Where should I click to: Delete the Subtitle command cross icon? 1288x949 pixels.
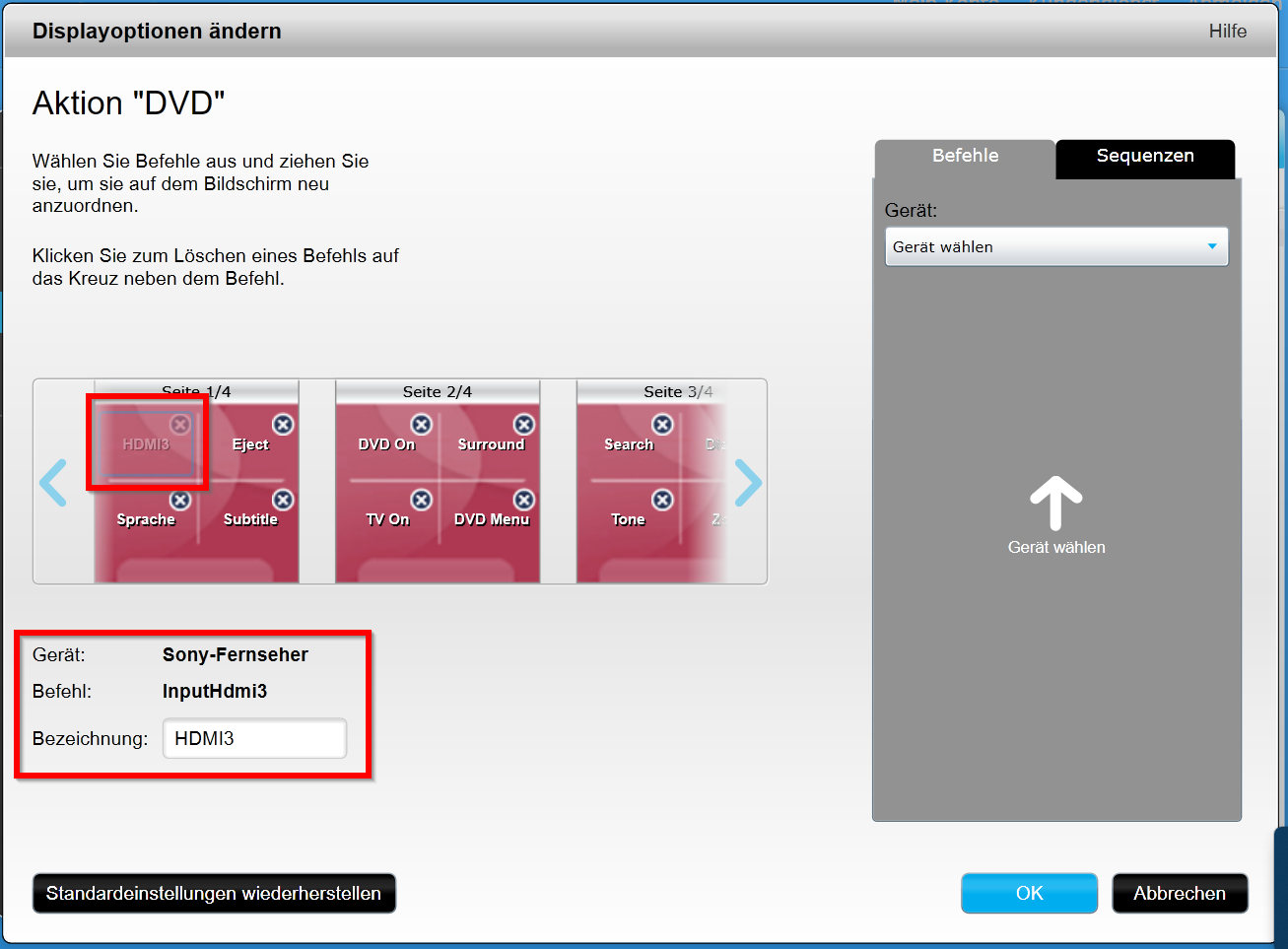[x=283, y=500]
